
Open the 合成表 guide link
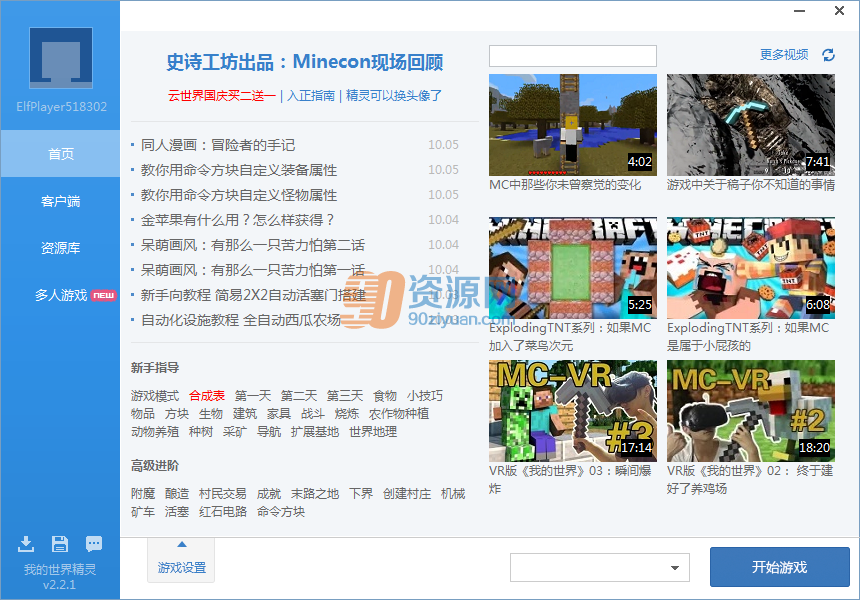coord(207,395)
